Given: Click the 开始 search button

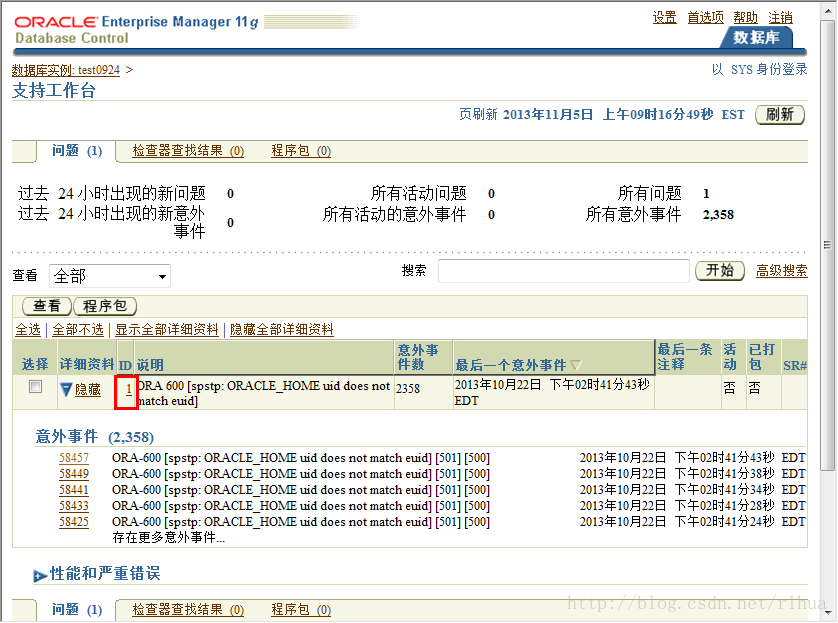Looking at the screenshot, I should pyautogui.click(x=720, y=270).
